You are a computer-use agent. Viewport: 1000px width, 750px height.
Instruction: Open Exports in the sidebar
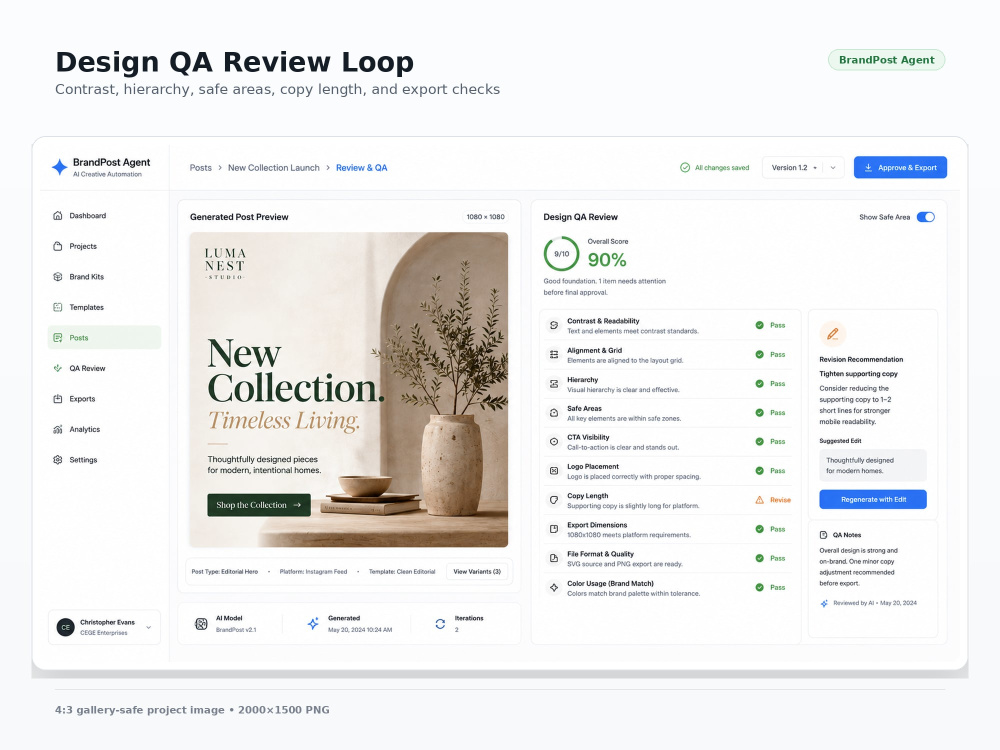point(105,399)
